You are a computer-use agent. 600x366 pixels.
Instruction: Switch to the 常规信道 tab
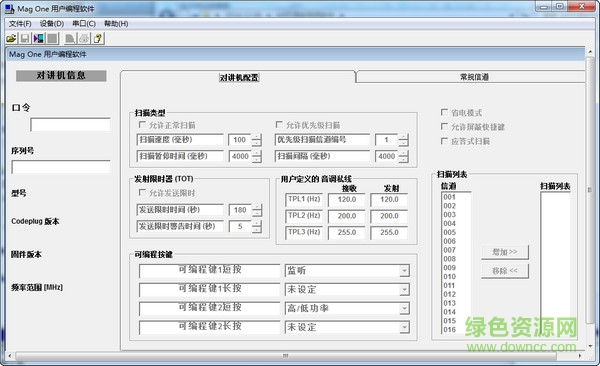(x=474, y=77)
